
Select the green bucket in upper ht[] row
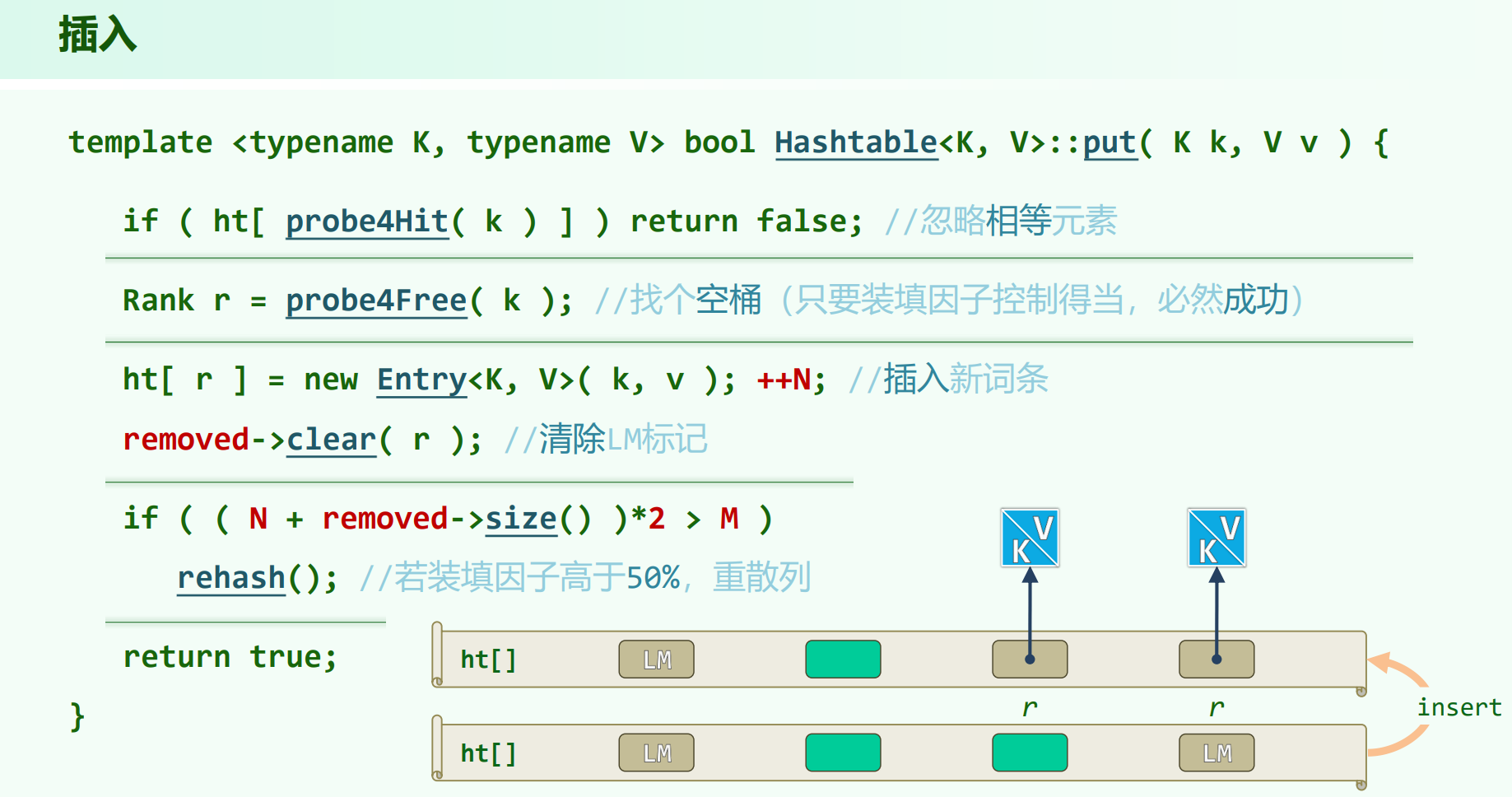pos(843,660)
